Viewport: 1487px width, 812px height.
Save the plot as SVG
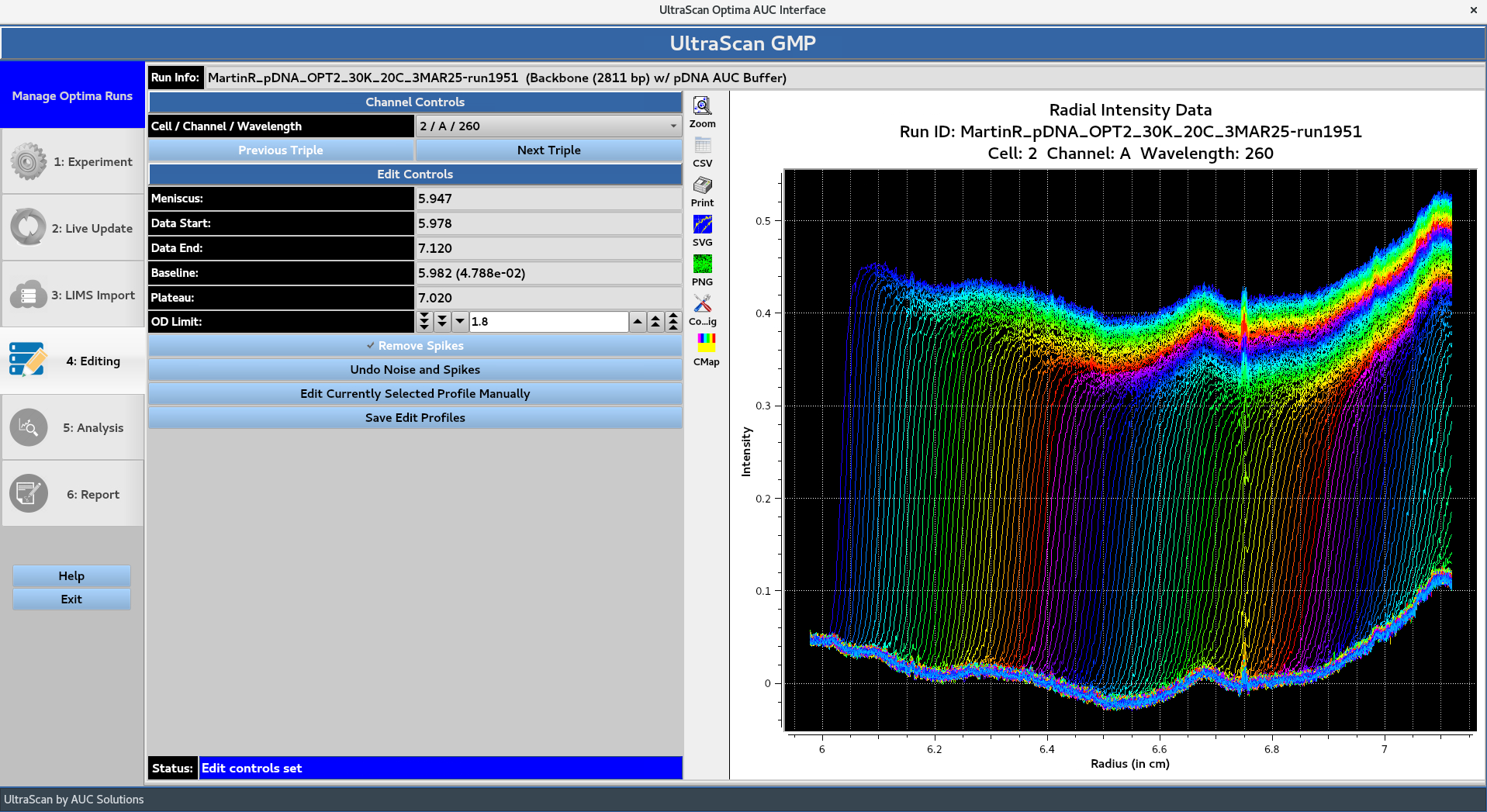click(702, 225)
